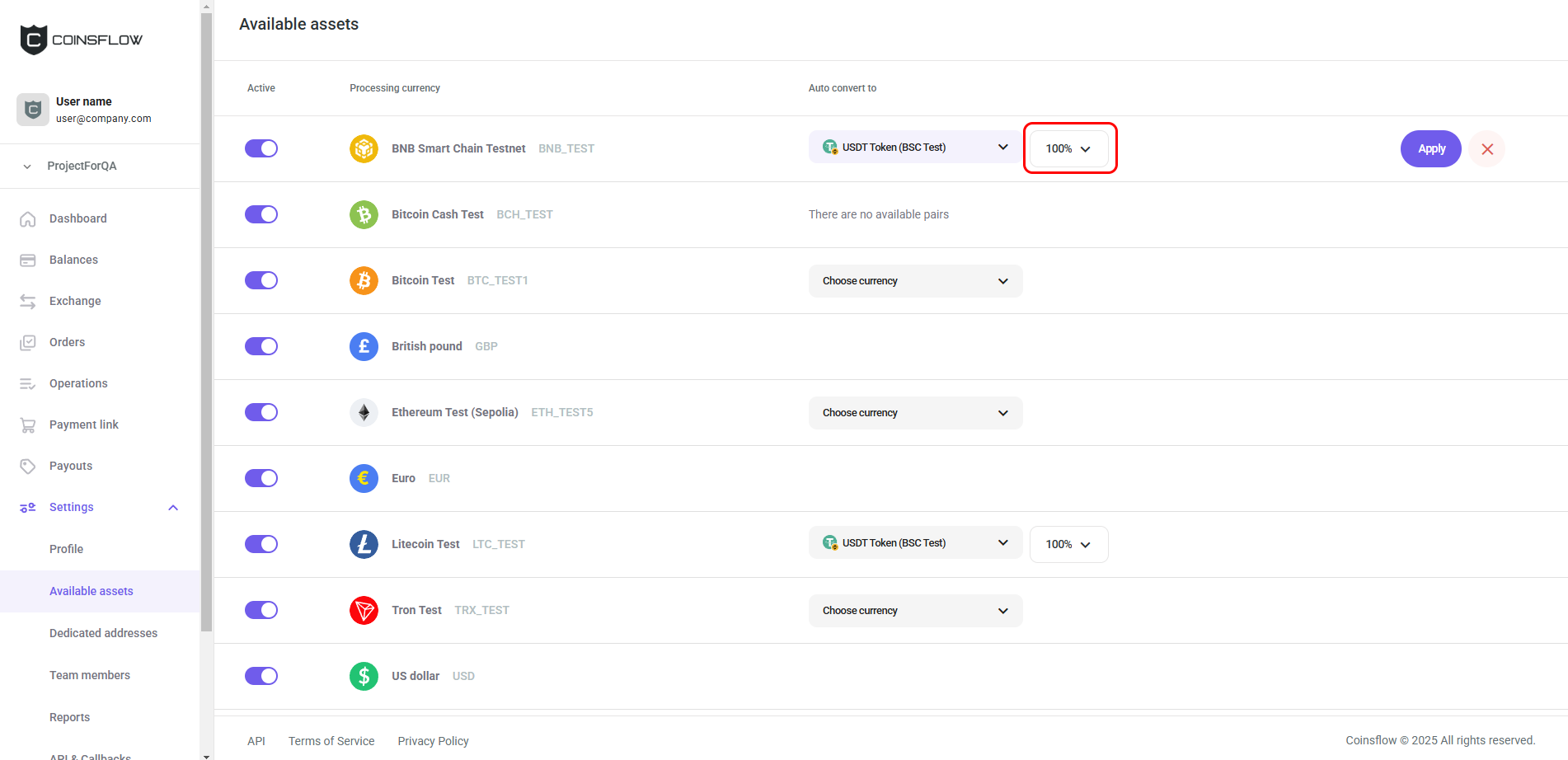The width and height of the screenshot is (1568, 760).
Task: Expand the Litecoin USDT Token auto-convert dropdown
Action: [915, 543]
